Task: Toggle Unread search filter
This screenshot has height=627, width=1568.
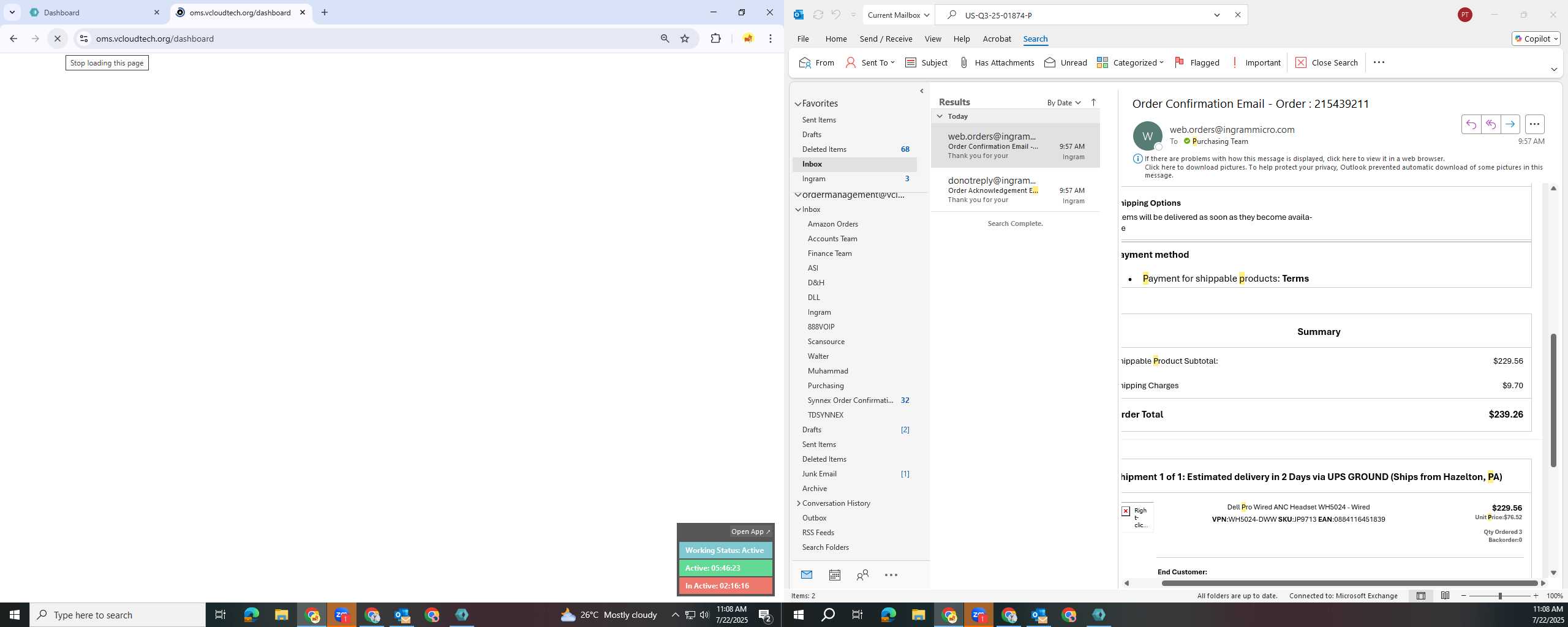Action: point(1066,62)
